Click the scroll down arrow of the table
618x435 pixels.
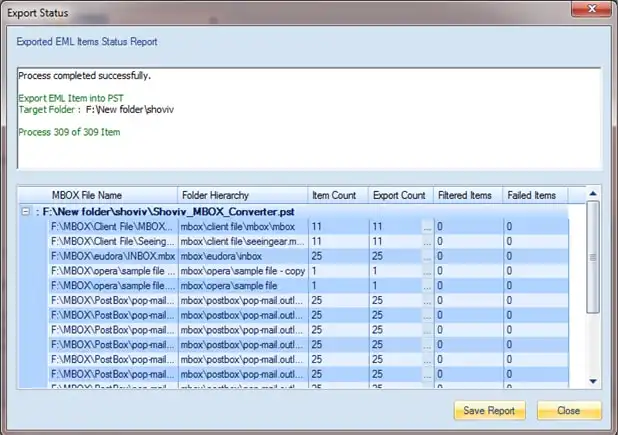point(593,381)
